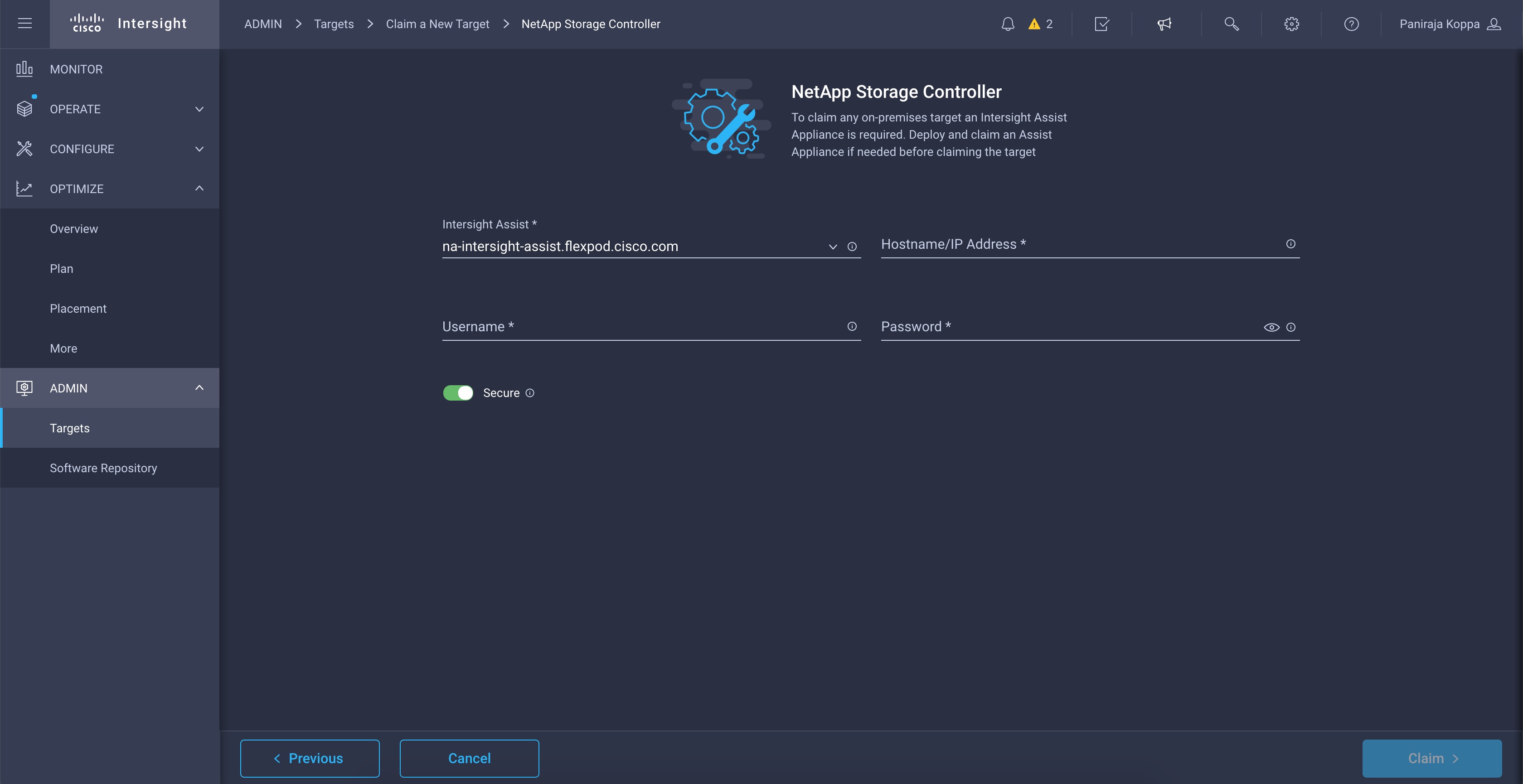Open the requests checklist icon
The width and height of the screenshot is (1523, 784).
tap(1101, 24)
